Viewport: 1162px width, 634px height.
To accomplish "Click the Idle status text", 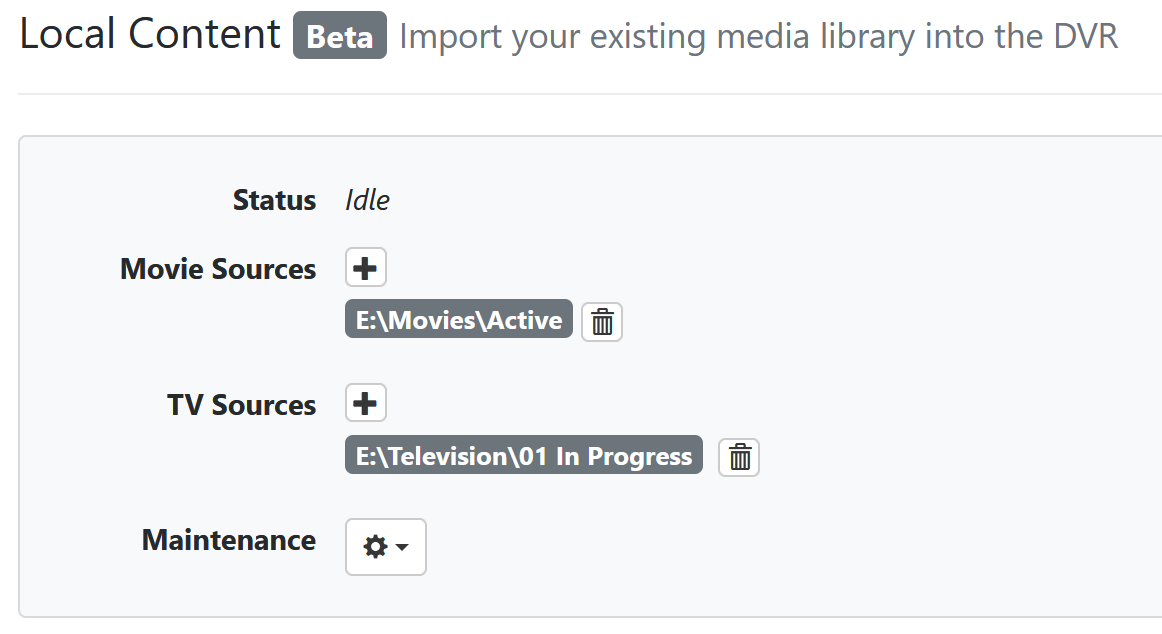I will (367, 200).
